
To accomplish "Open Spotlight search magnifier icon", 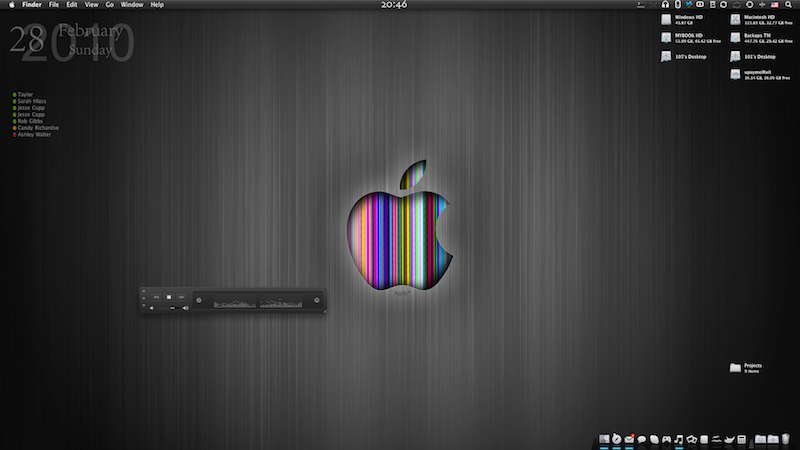I will click(x=788, y=5).
